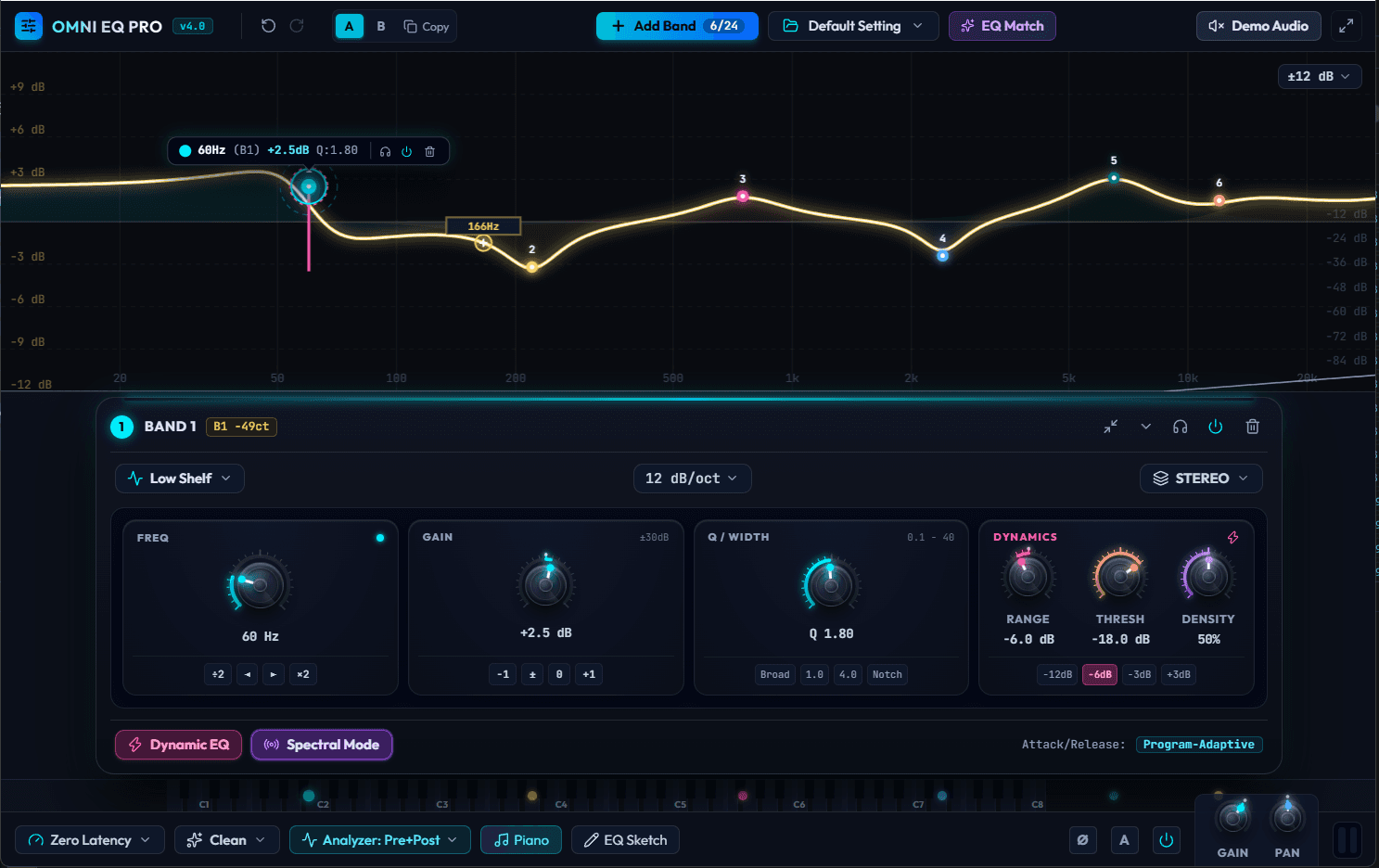Click the 166Hz crosshair marker on curve
This screenshot has height=868, width=1379.
coord(483,243)
